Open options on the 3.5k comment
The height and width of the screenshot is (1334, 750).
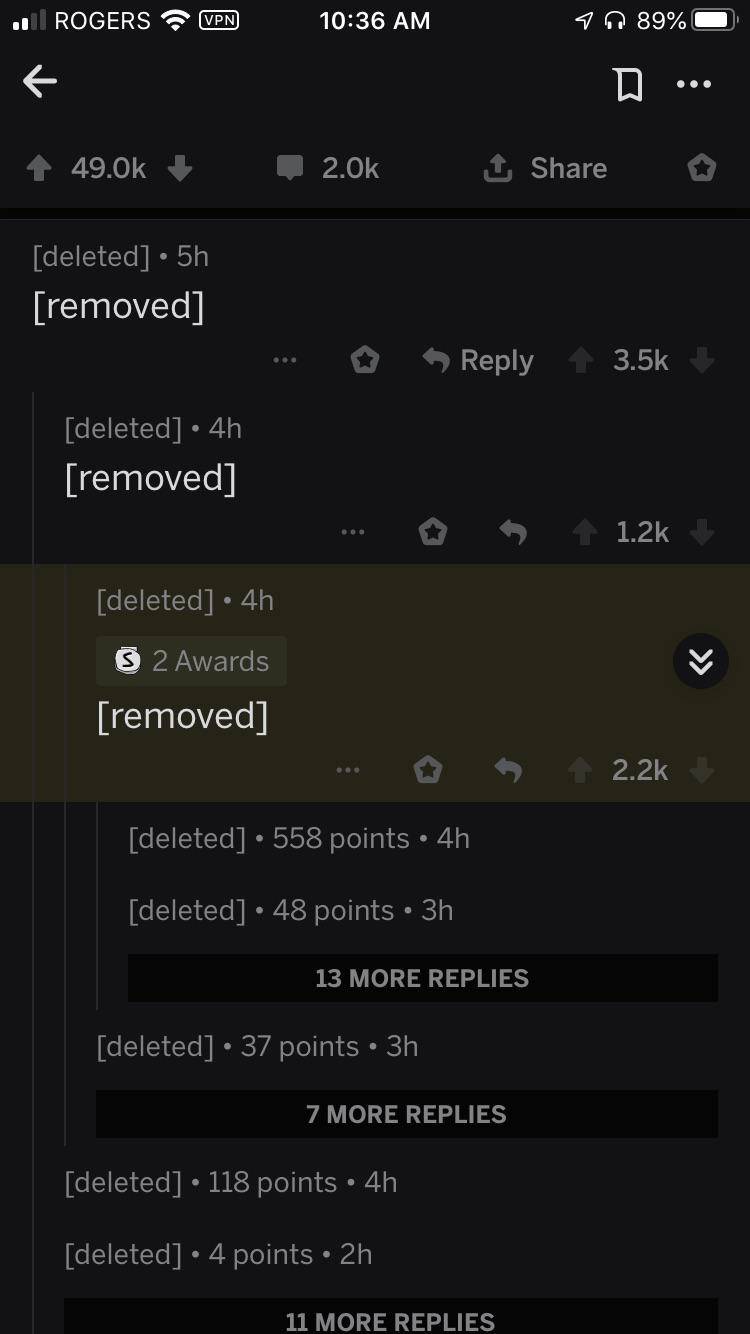coord(285,360)
